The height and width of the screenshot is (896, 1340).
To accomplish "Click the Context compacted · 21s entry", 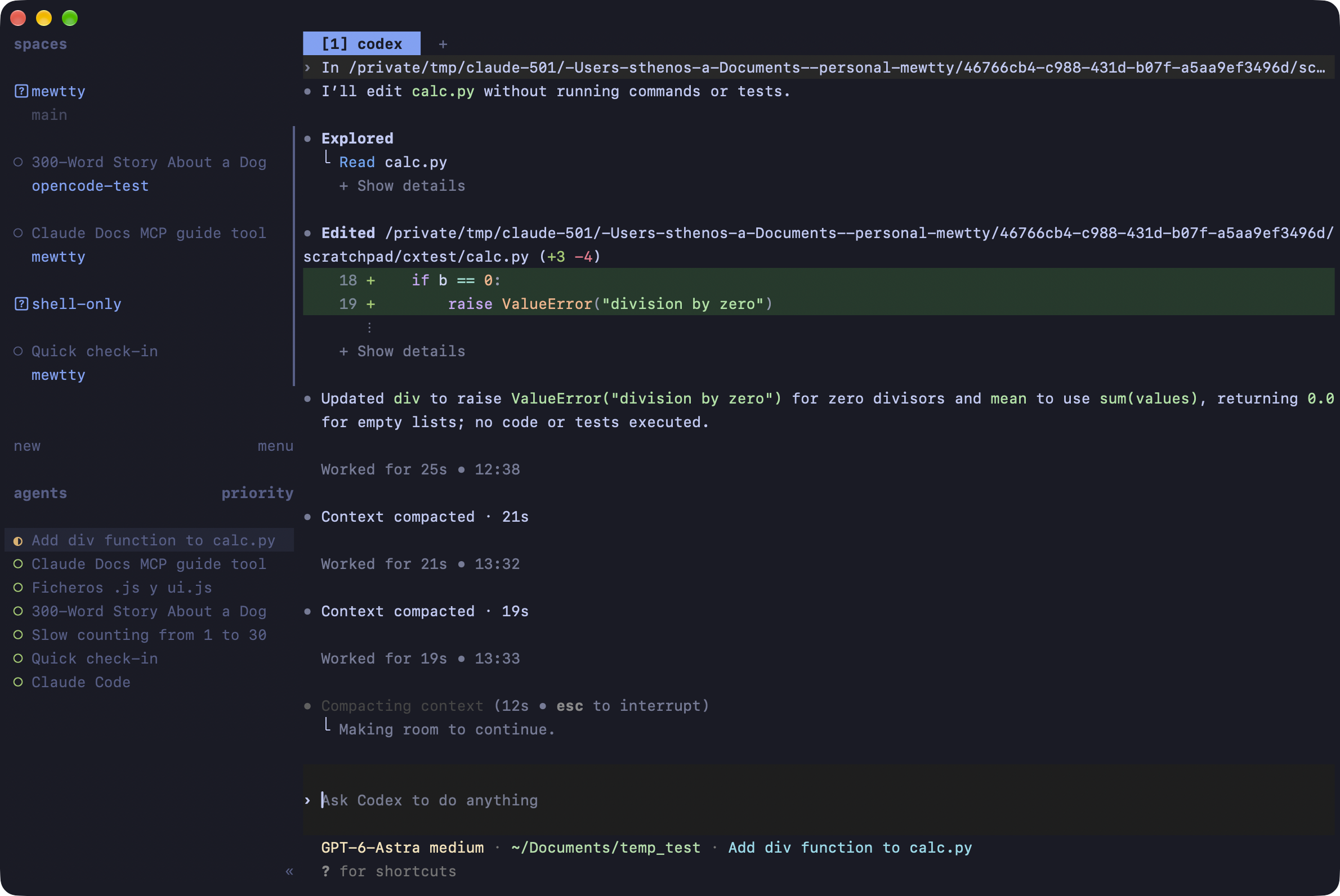I will (425, 517).
